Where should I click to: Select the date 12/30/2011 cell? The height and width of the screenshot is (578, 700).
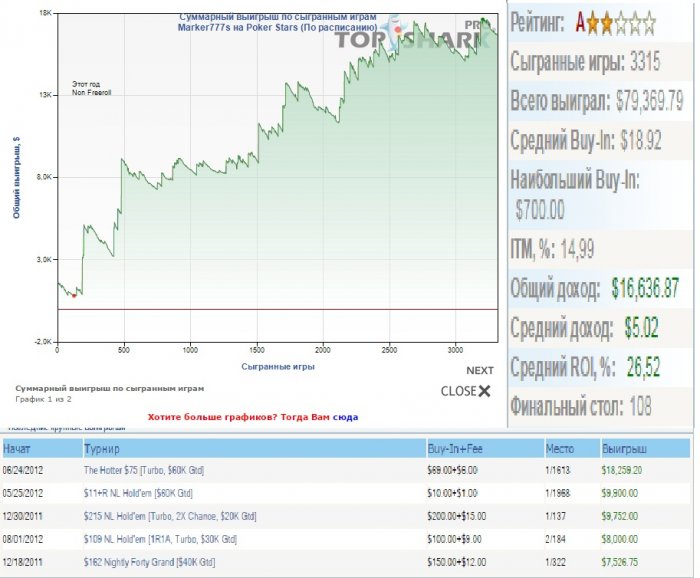pos(22,516)
